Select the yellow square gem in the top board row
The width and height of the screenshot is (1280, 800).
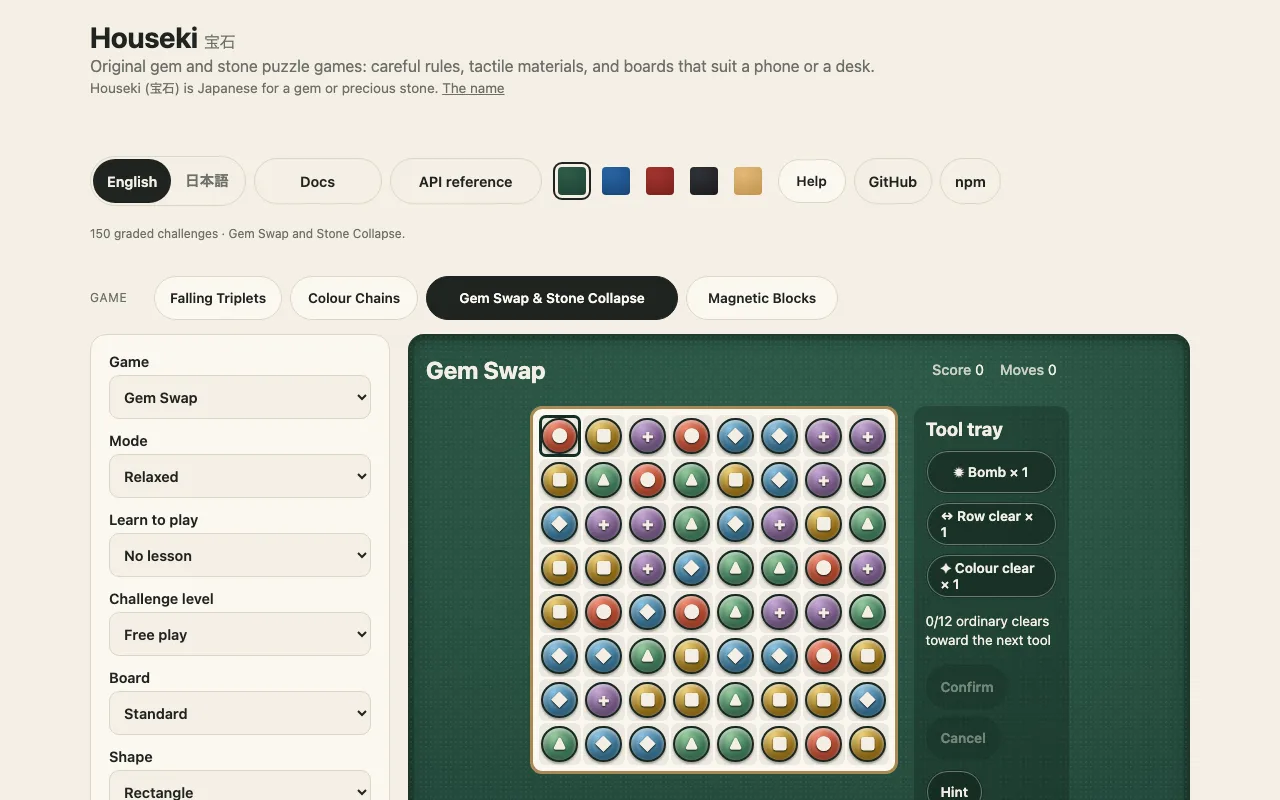[x=604, y=436]
